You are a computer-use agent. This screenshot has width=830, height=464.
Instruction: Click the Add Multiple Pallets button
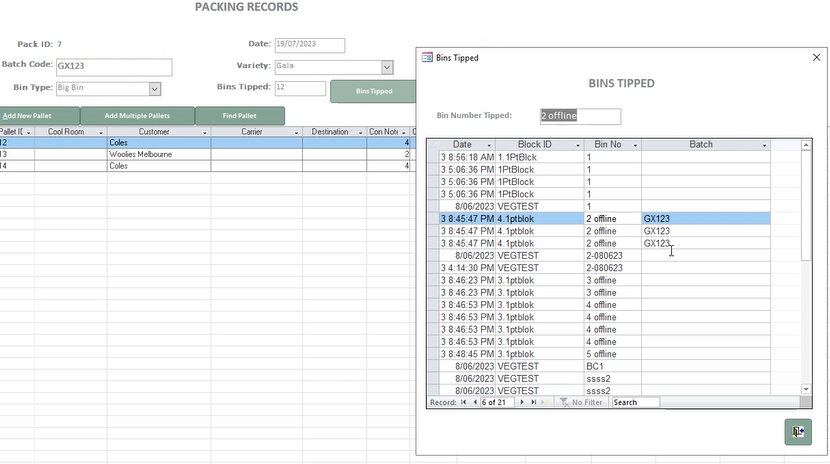pos(137,116)
